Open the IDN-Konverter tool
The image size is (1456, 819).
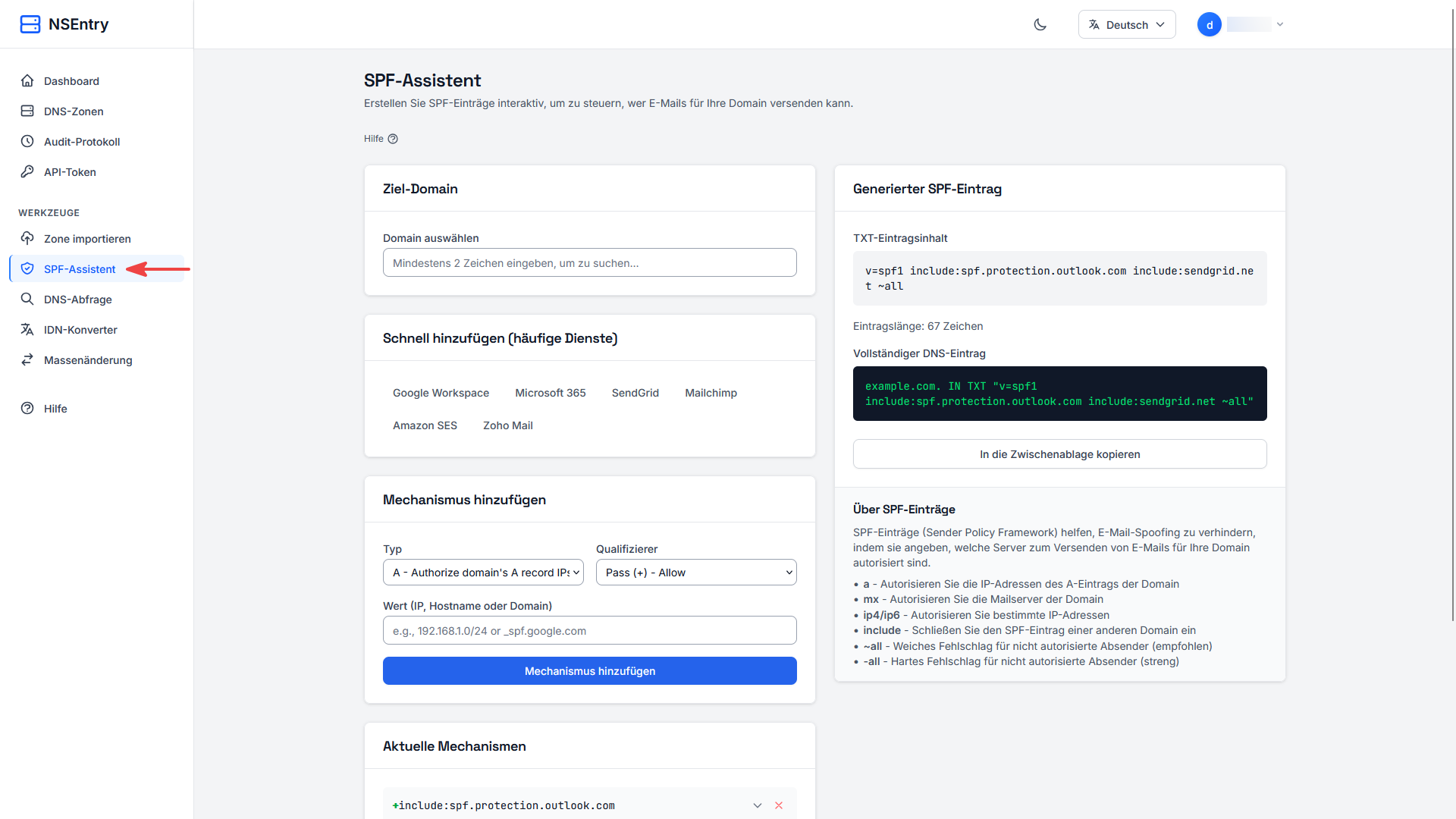(x=97, y=329)
